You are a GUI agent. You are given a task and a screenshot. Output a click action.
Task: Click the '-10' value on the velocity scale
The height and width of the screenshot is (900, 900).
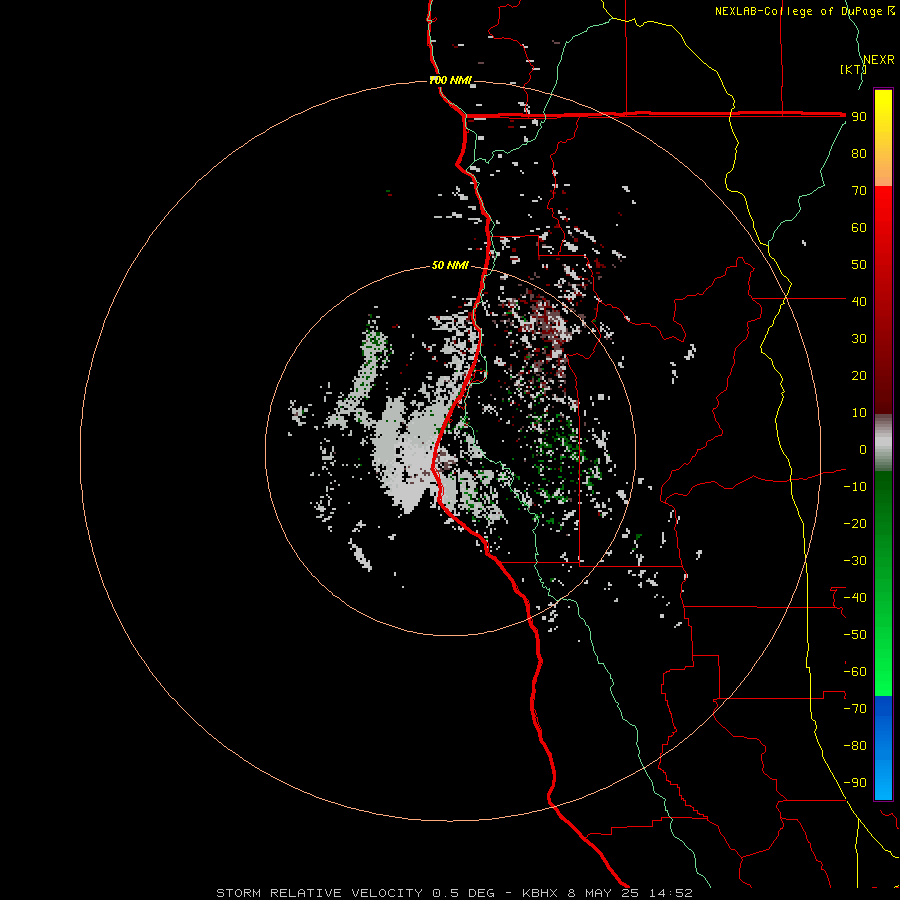pyautogui.click(x=855, y=487)
